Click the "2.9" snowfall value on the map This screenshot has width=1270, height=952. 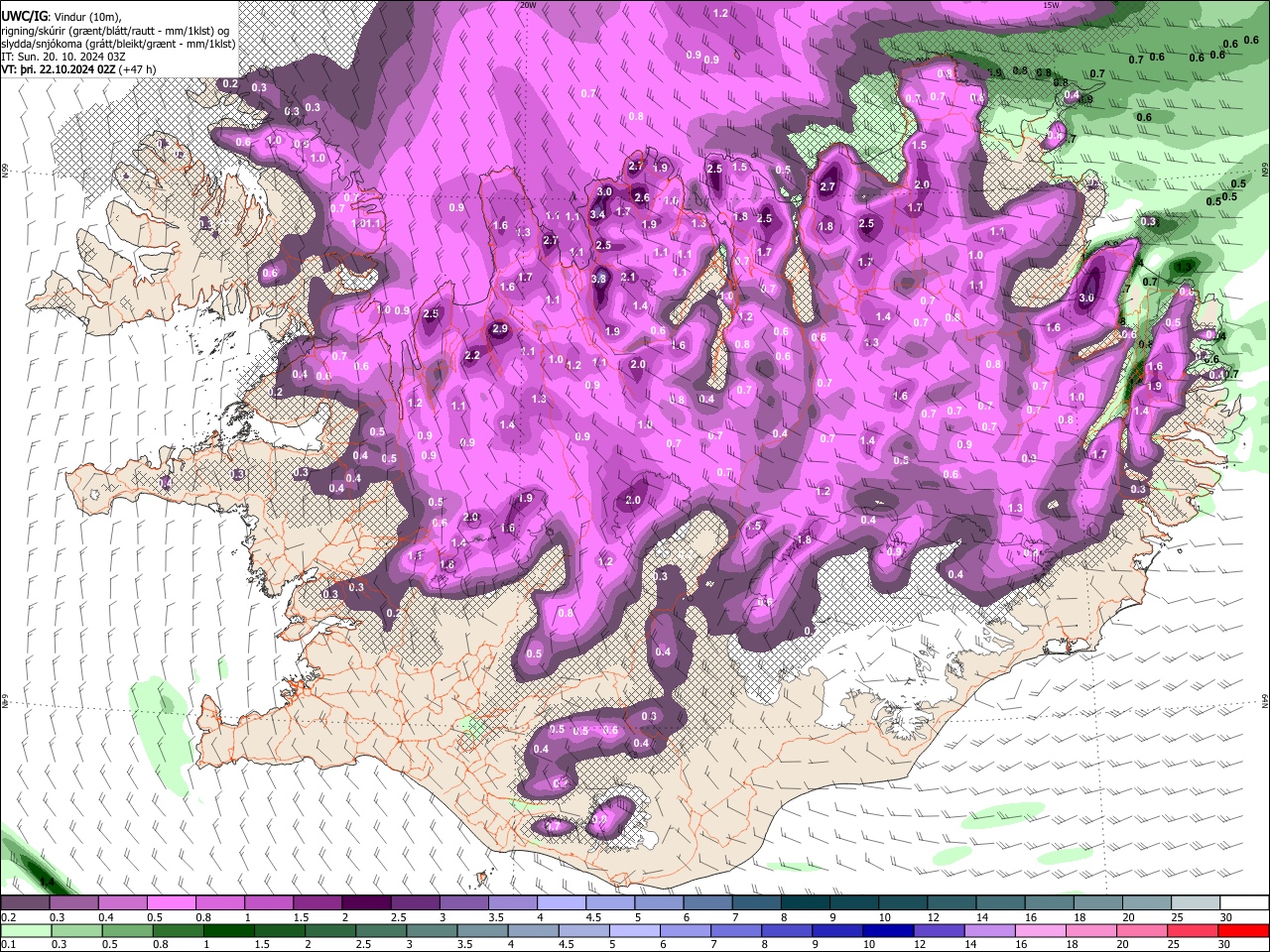pyautogui.click(x=500, y=329)
